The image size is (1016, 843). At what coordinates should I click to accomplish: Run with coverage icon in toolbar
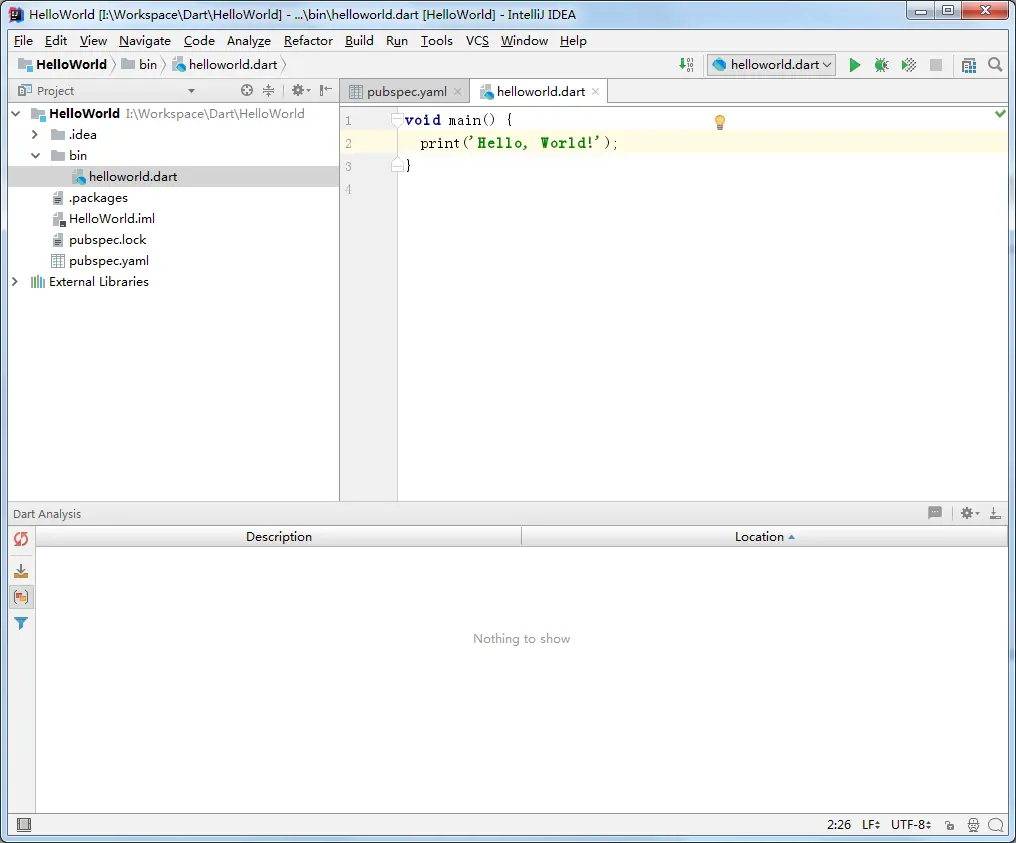[x=908, y=65]
